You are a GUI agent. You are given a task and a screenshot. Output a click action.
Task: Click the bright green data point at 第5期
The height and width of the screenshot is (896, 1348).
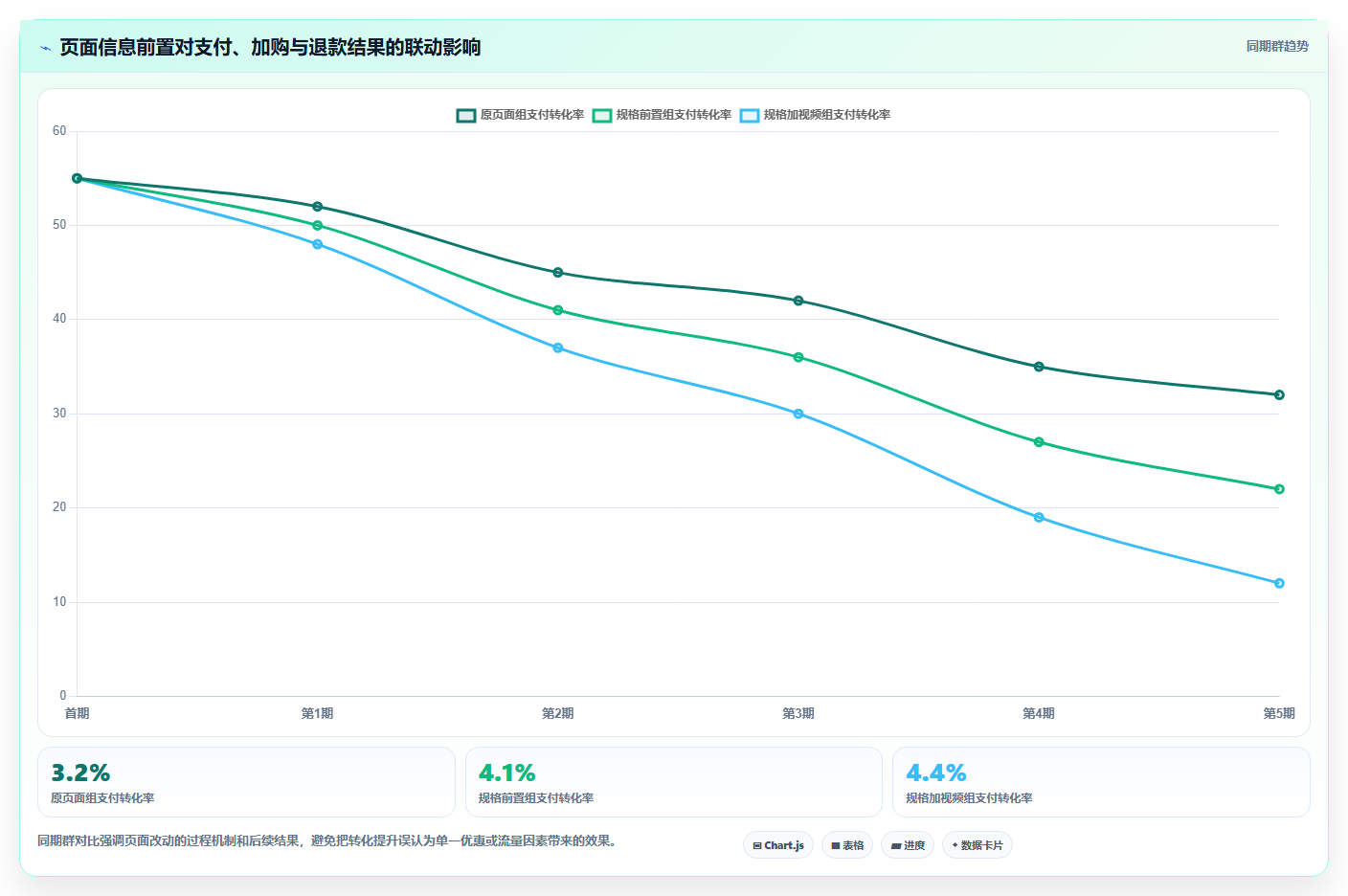pos(1279,489)
